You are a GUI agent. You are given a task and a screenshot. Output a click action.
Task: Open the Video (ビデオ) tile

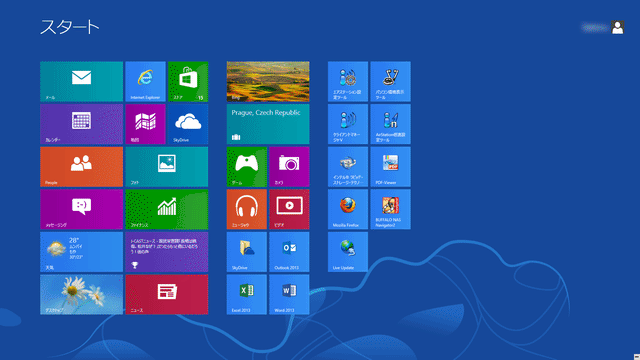[289, 209]
